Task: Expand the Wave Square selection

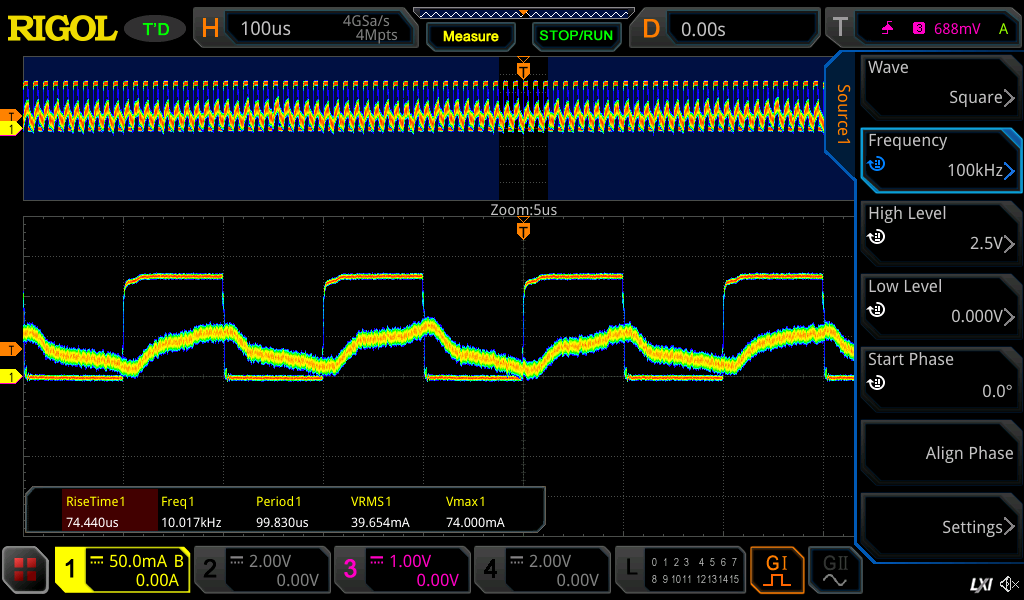Action: [x=940, y=84]
